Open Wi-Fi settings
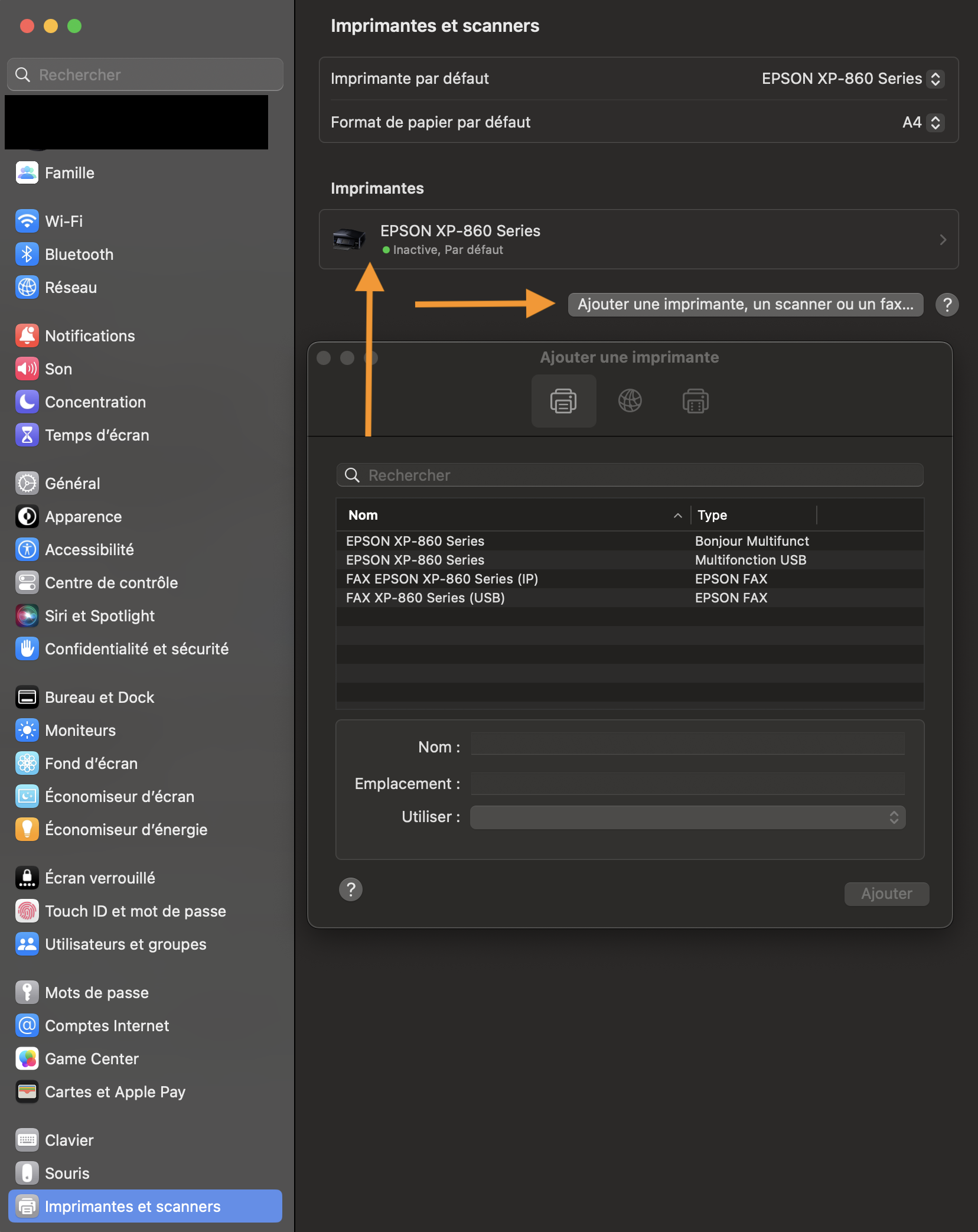This screenshot has height=1232, width=978. pyautogui.click(x=145, y=221)
